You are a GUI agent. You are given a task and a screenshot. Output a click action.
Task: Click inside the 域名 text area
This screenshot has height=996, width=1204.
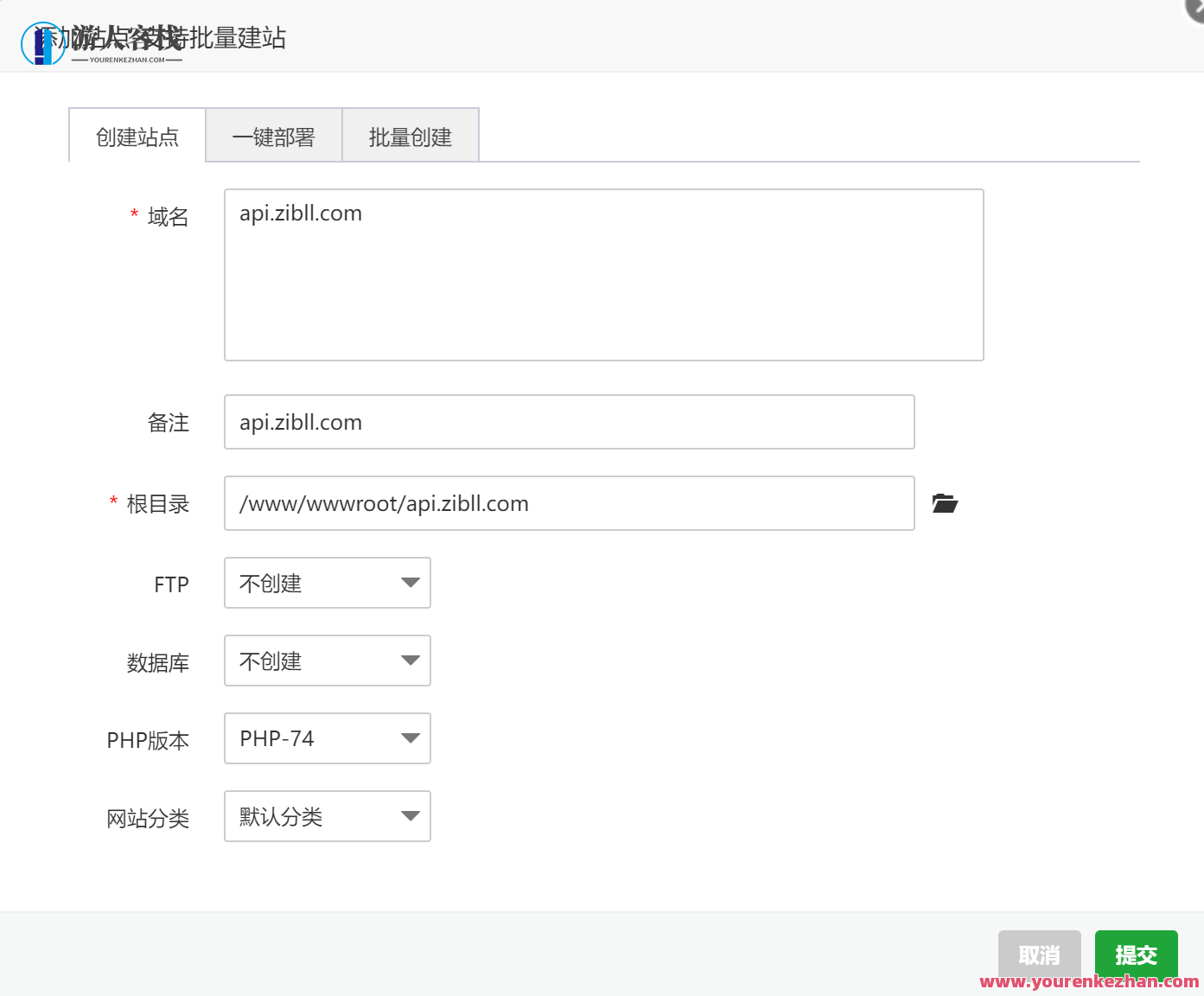pos(602,274)
